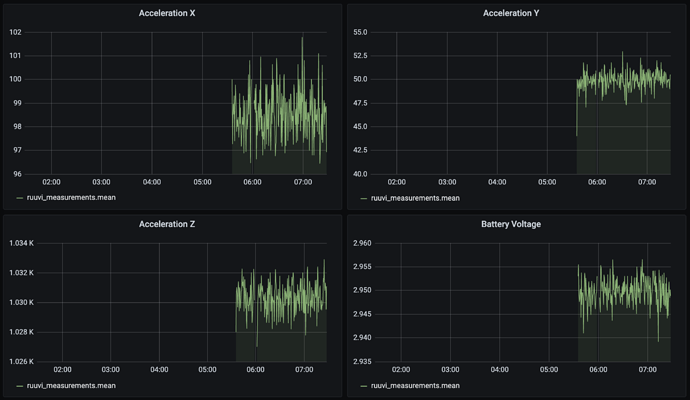Image resolution: width=690 pixels, height=400 pixels.
Task: Toggle ruuvi_measurements.mean legend in Battery Voltage
Action: click(415, 385)
